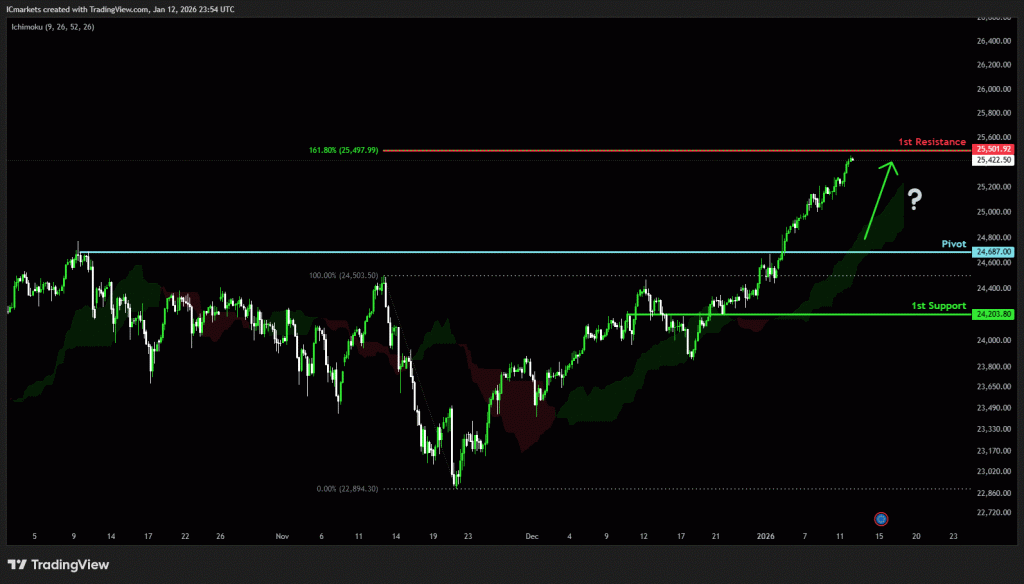The width and height of the screenshot is (1024, 584).
Task: Click the 26,400.00 level on price scale
Action: pos(994,41)
